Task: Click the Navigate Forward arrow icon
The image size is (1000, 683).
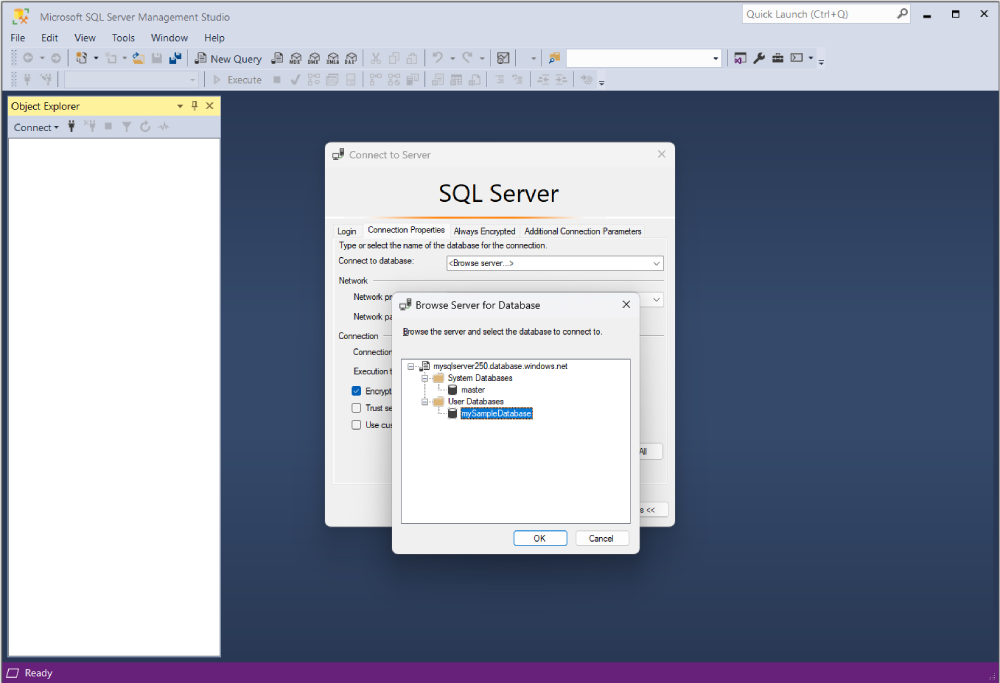Action: tap(55, 59)
